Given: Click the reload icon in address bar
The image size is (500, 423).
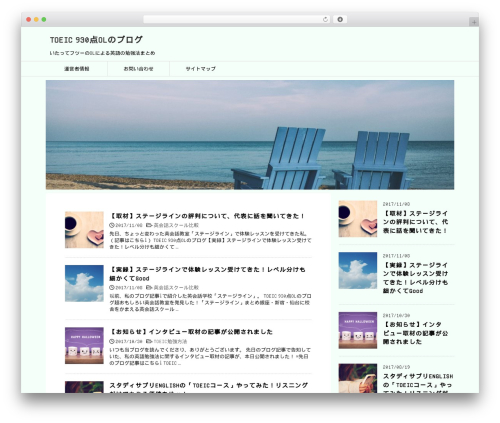Looking at the screenshot, I should (x=325, y=19).
